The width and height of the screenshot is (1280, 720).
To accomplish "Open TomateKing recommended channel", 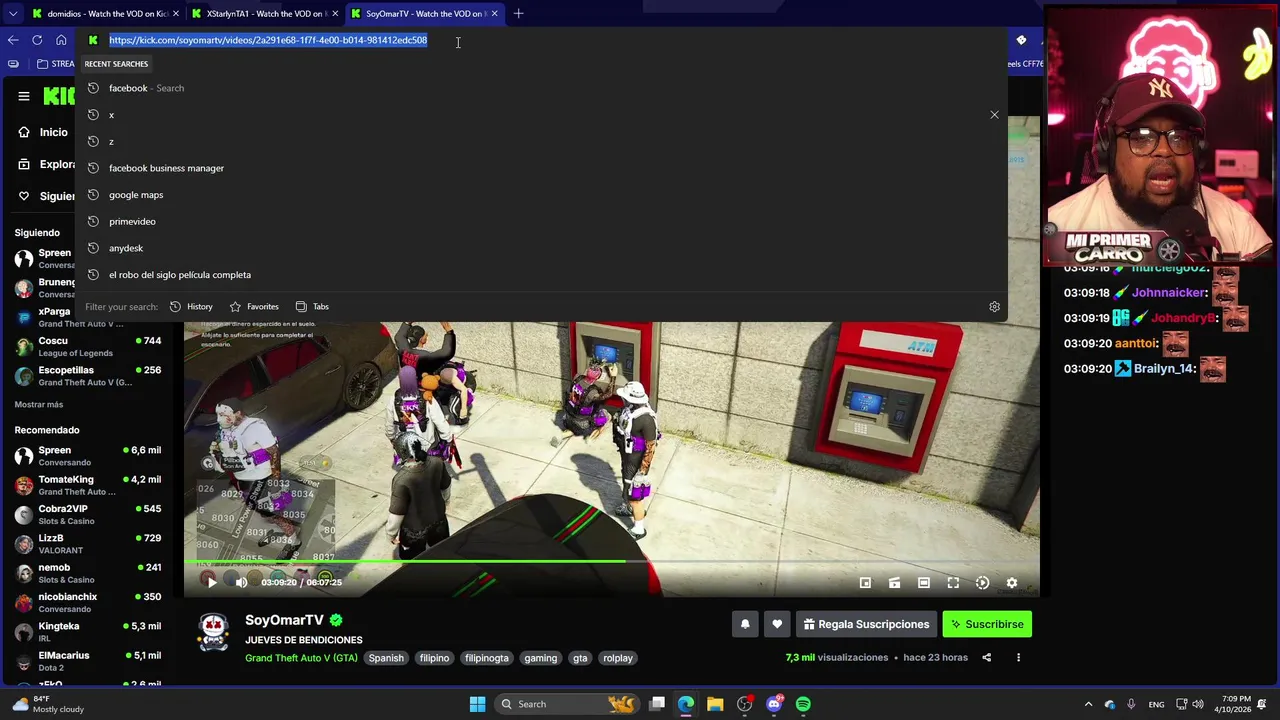I will [88, 485].
